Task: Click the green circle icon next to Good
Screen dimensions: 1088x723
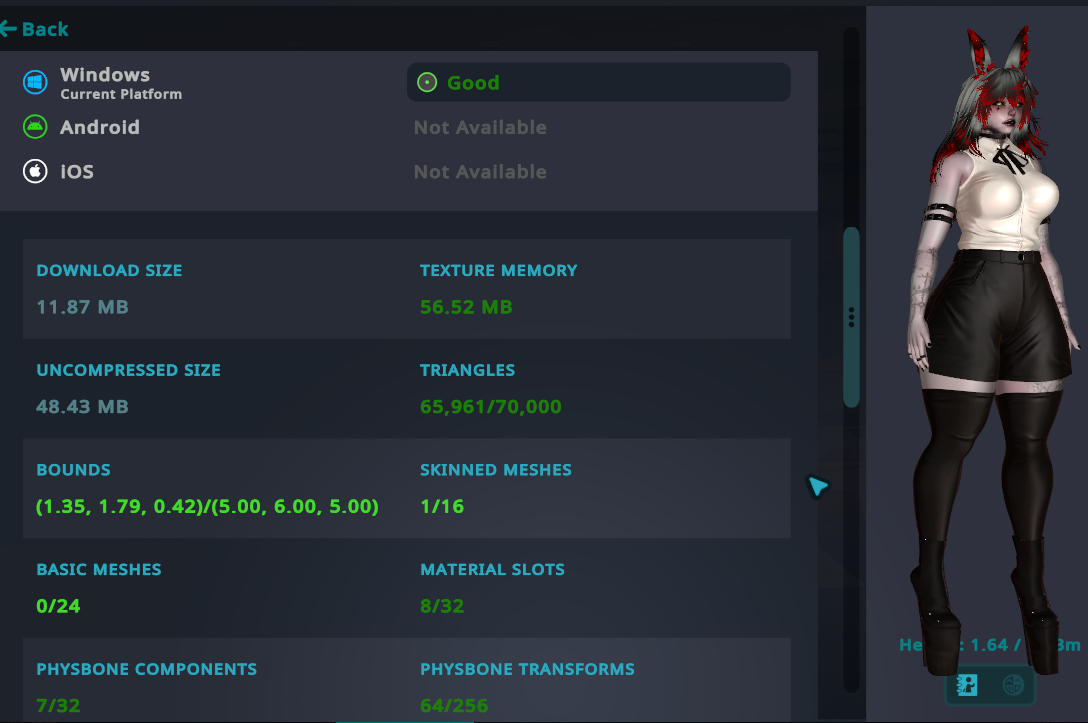Action: click(427, 82)
